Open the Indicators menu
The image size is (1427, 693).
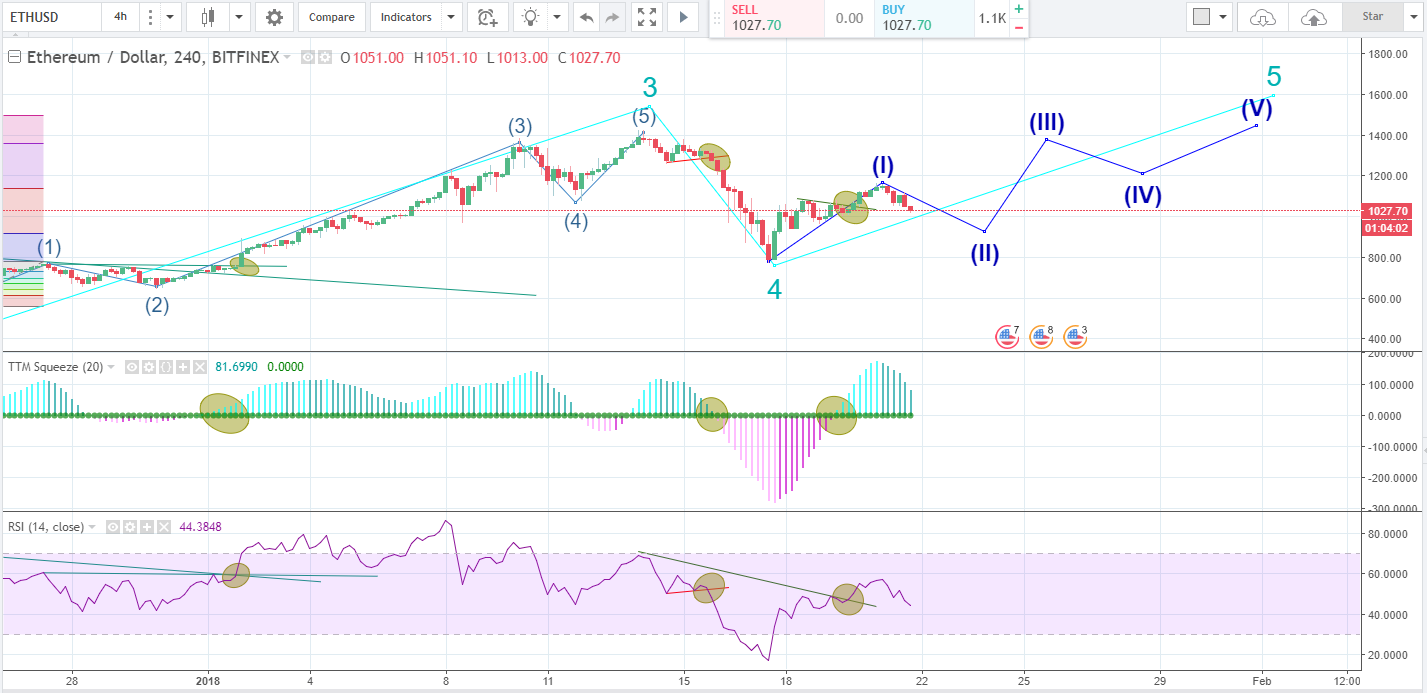(x=407, y=17)
